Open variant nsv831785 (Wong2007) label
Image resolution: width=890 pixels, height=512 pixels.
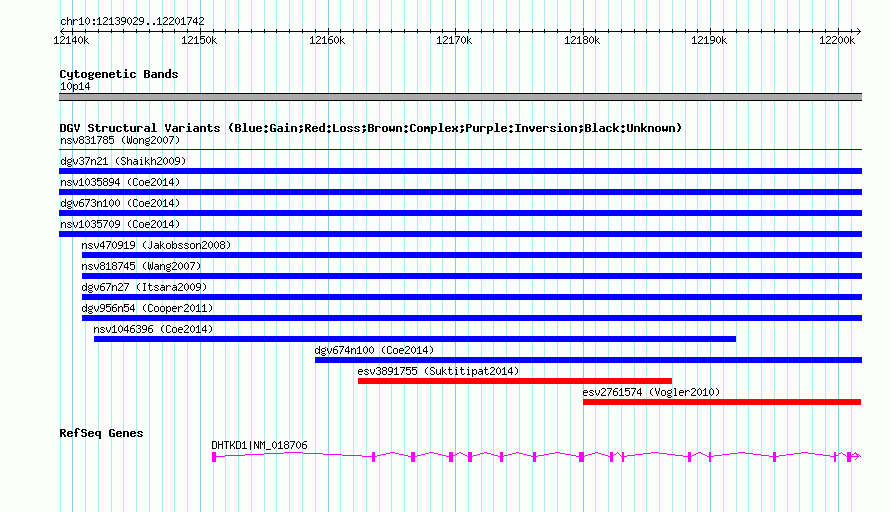[120, 140]
